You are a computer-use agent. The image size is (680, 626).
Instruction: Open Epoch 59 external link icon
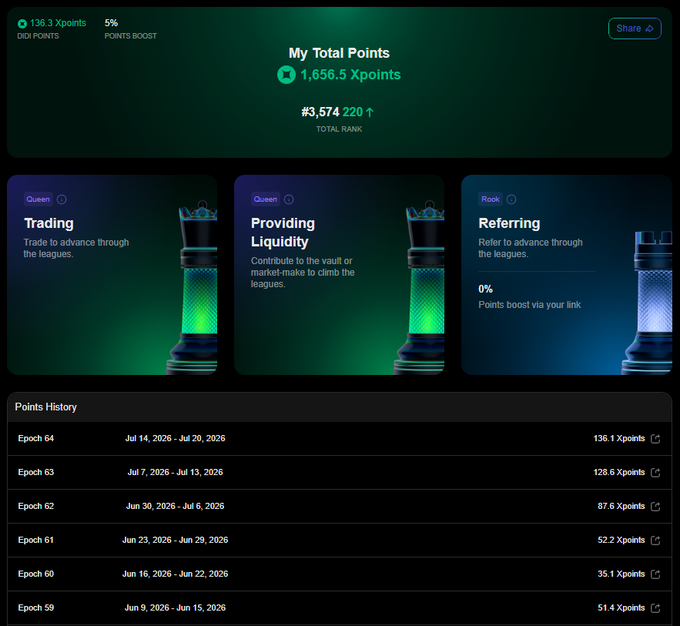coord(656,608)
